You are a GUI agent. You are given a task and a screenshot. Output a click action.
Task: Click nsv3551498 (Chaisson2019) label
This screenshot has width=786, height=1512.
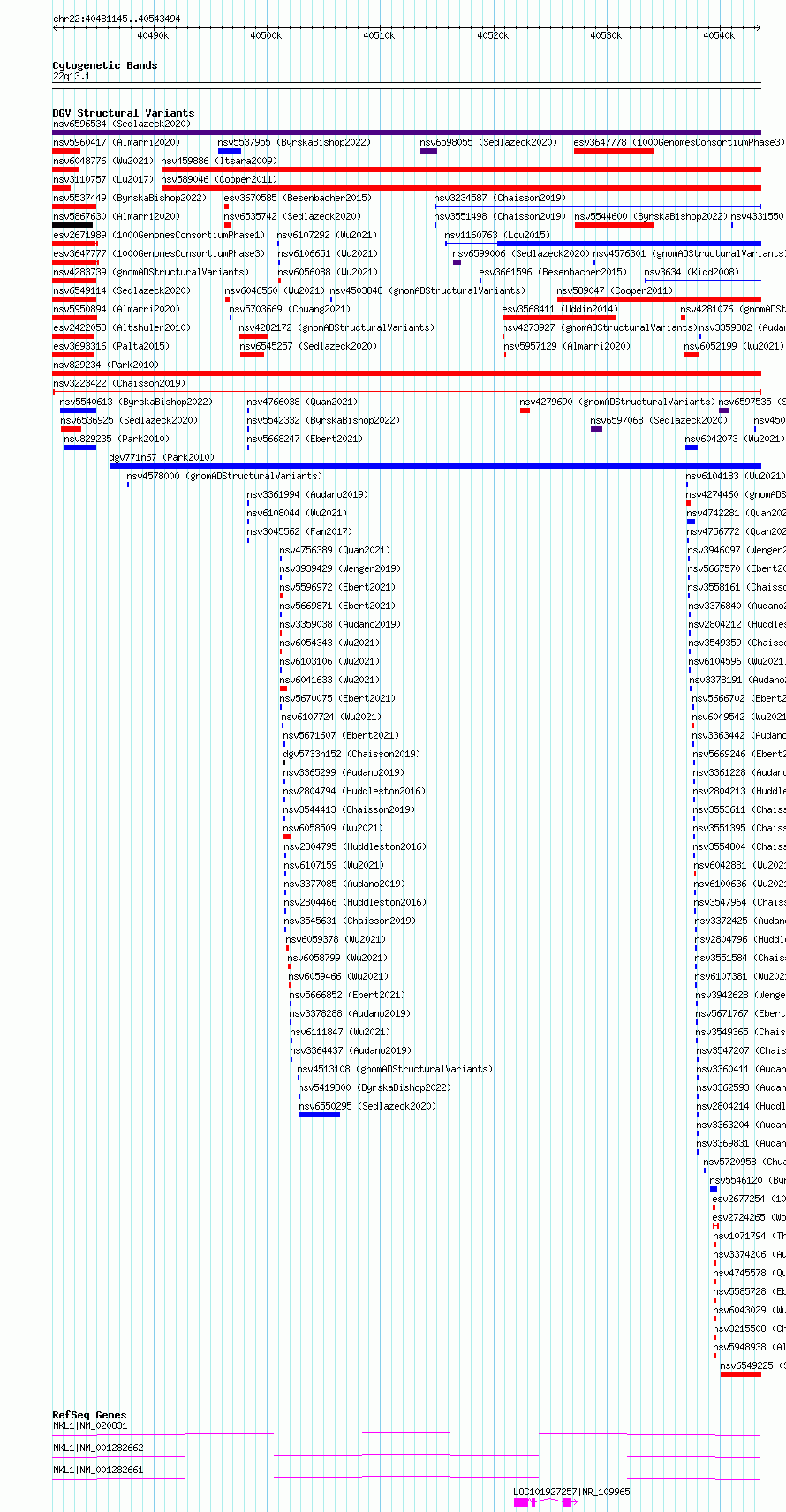click(500, 216)
